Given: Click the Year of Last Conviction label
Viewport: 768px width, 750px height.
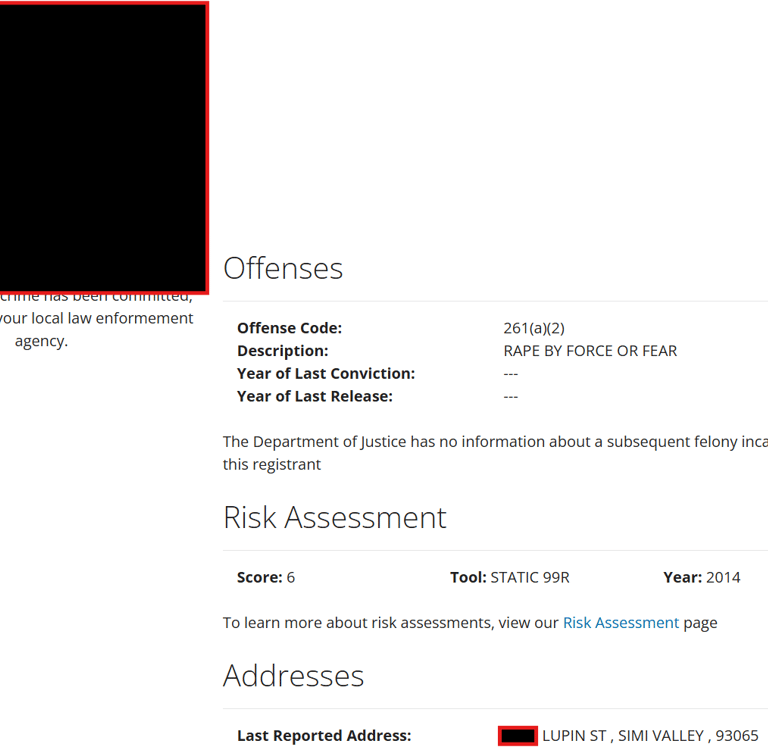Looking at the screenshot, I should 326,373.
